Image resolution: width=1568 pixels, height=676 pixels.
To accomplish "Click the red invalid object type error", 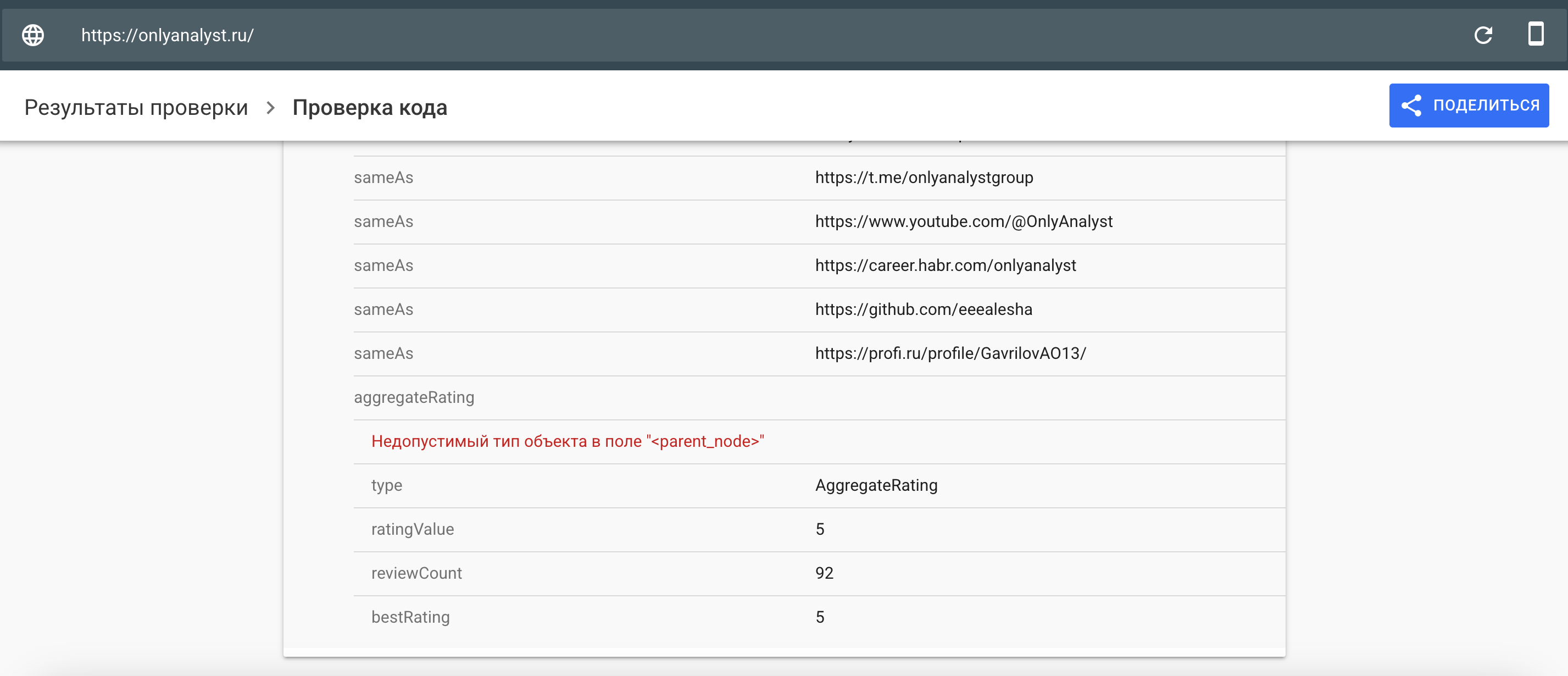I will pyautogui.click(x=568, y=441).
